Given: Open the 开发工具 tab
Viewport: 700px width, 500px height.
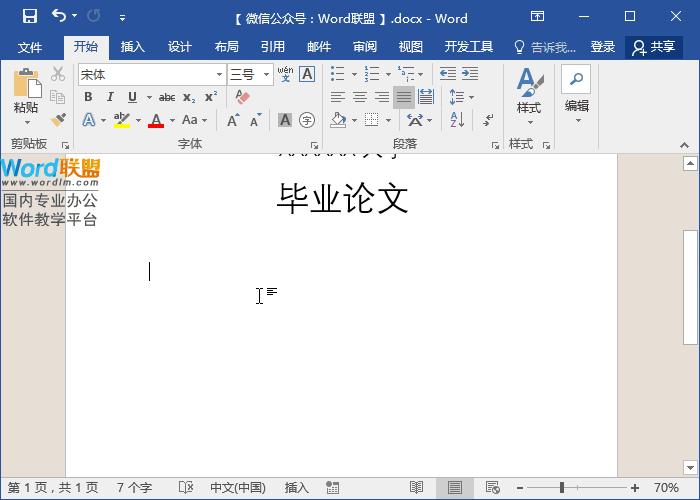Looking at the screenshot, I should pyautogui.click(x=469, y=47).
